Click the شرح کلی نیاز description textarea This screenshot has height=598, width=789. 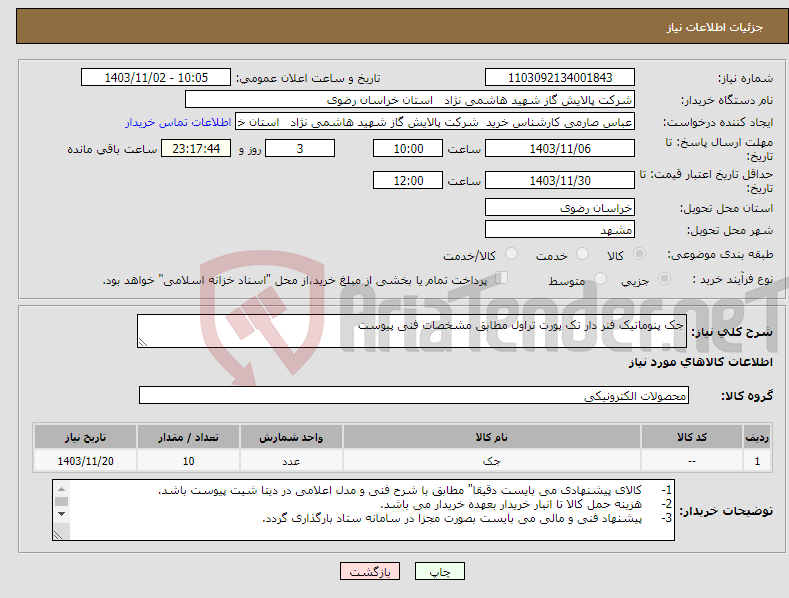coord(412,331)
